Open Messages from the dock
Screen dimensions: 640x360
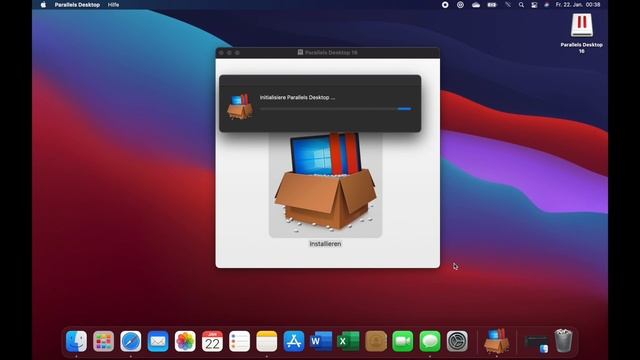[x=430, y=341]
